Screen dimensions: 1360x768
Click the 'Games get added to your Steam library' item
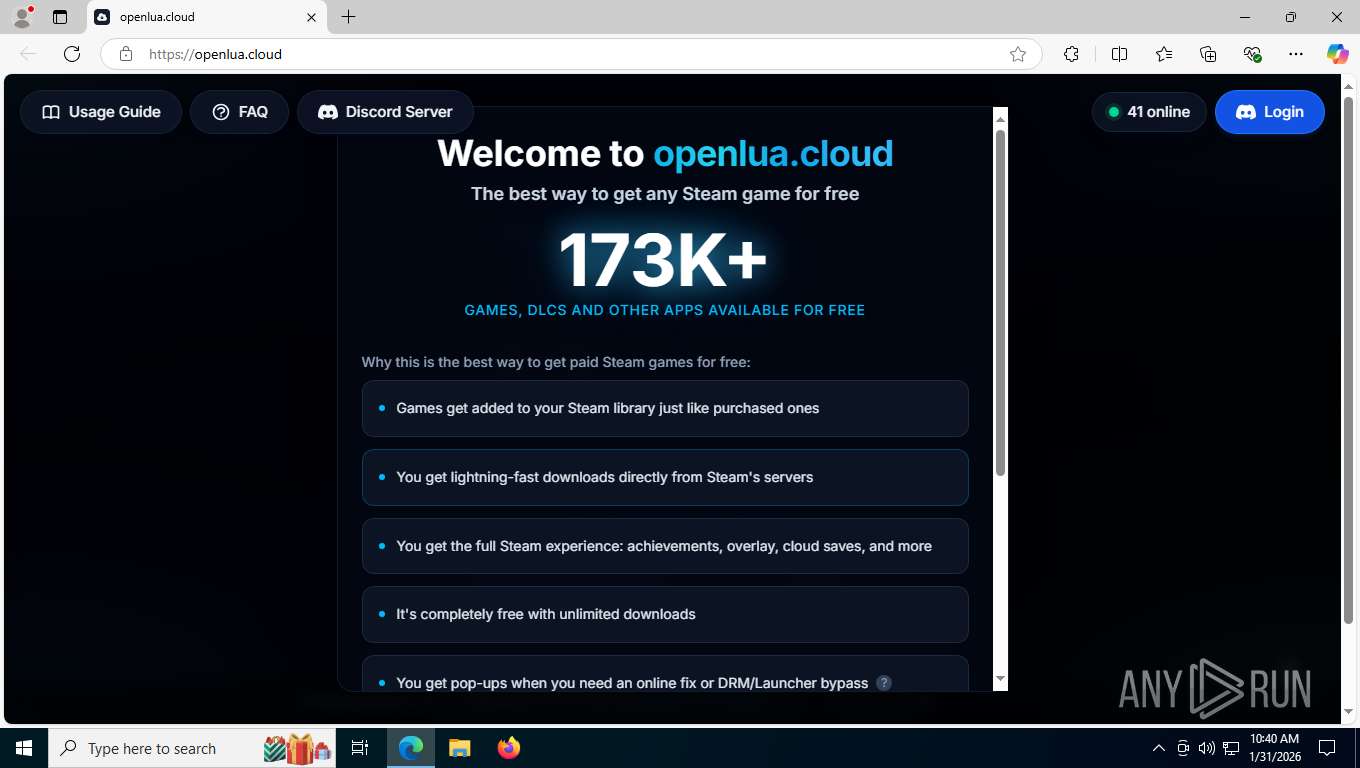tap(665, 408)
